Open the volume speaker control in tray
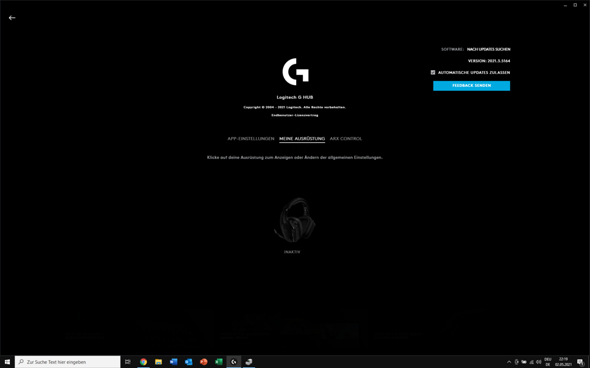590x368 pixels. click(x=538, y=362)
